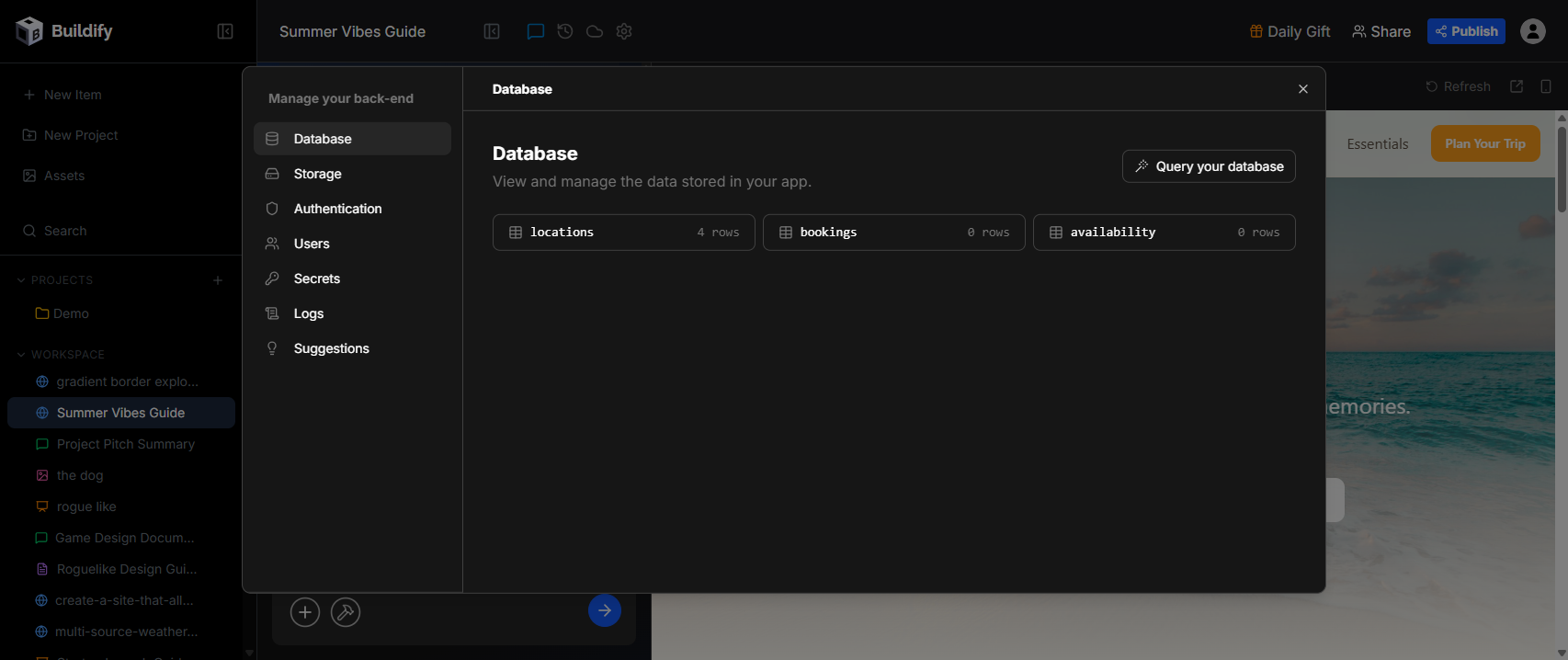Open Authentication section

tap(352, 209)
